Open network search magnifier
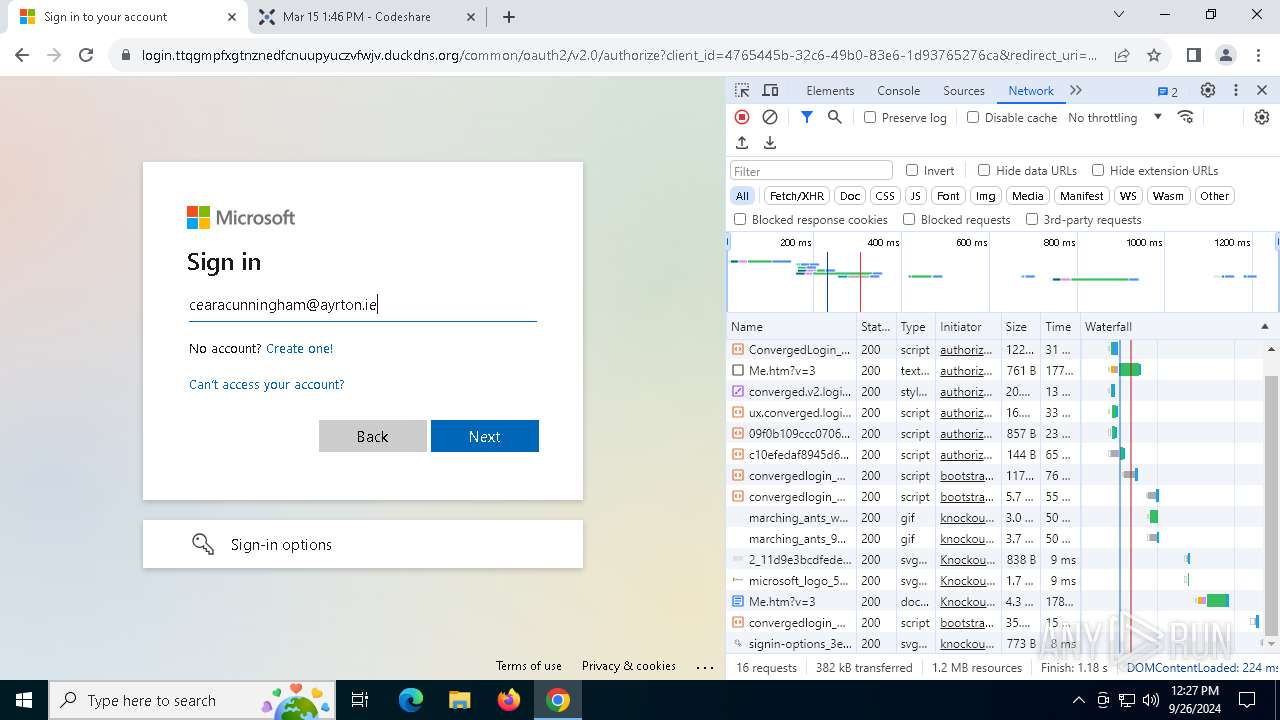This screenshot has width=1280, height=720. pyautogui.click(x=835, y=117)
